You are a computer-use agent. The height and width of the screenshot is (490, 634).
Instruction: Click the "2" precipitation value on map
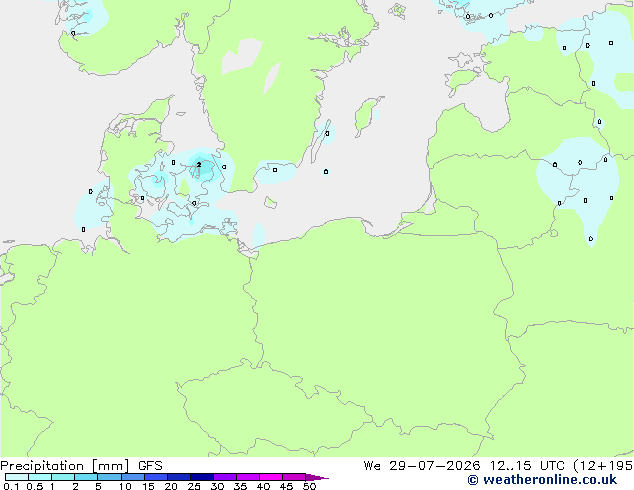click(199, 165)
